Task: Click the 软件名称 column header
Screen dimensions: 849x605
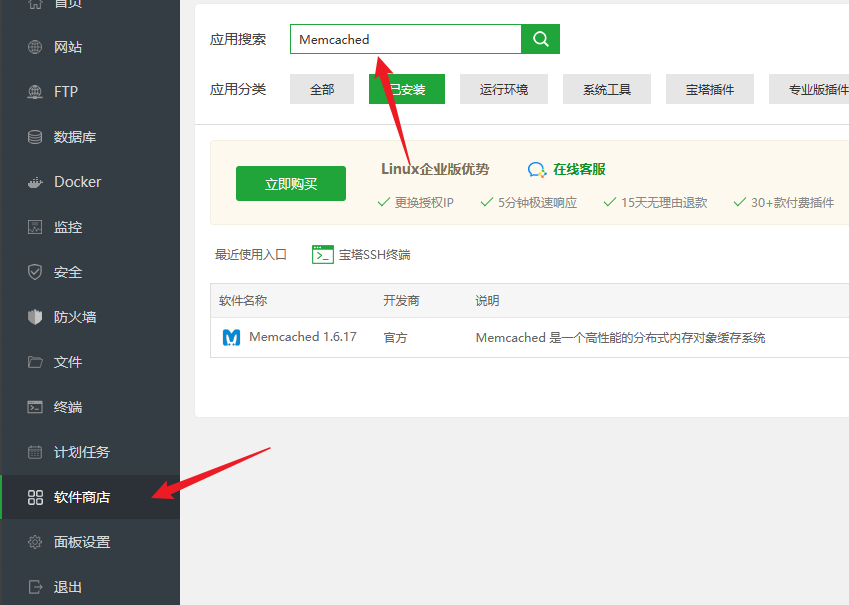Action: coord(243,301)
